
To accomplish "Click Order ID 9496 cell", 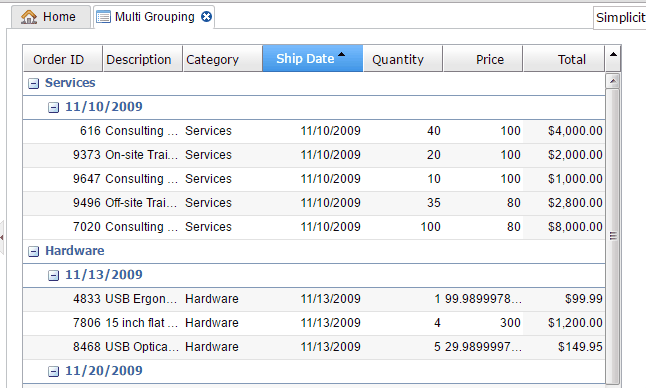I will [62, 203].
